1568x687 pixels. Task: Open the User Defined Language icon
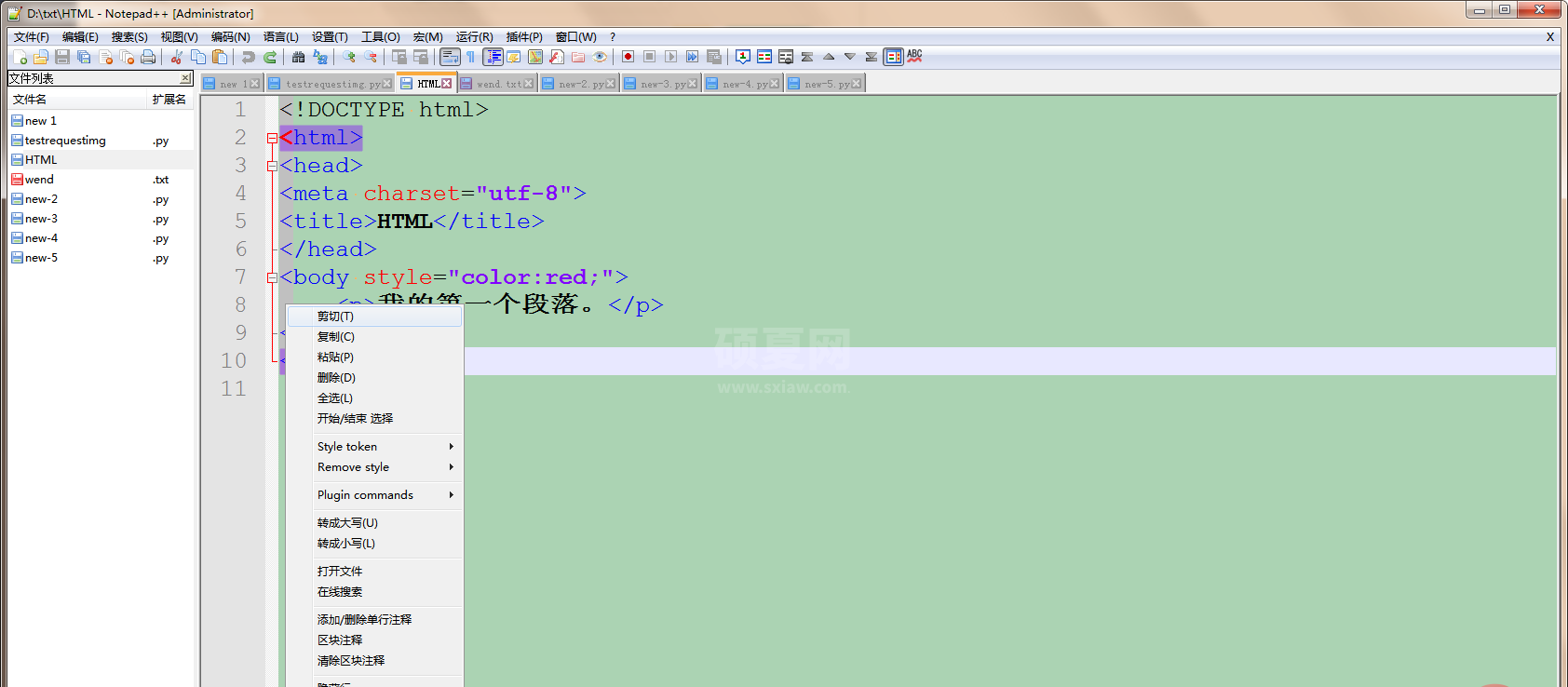pyautogui.click(x=513, y=57)
